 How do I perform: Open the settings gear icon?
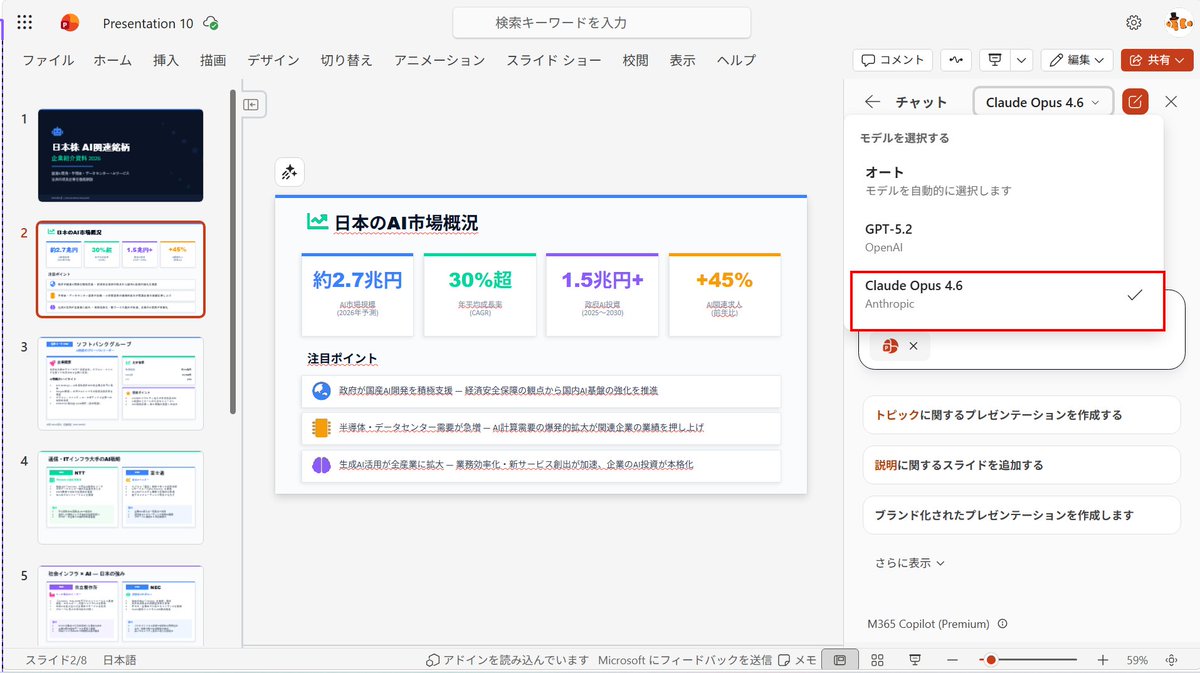click(x=1134, y=22)
